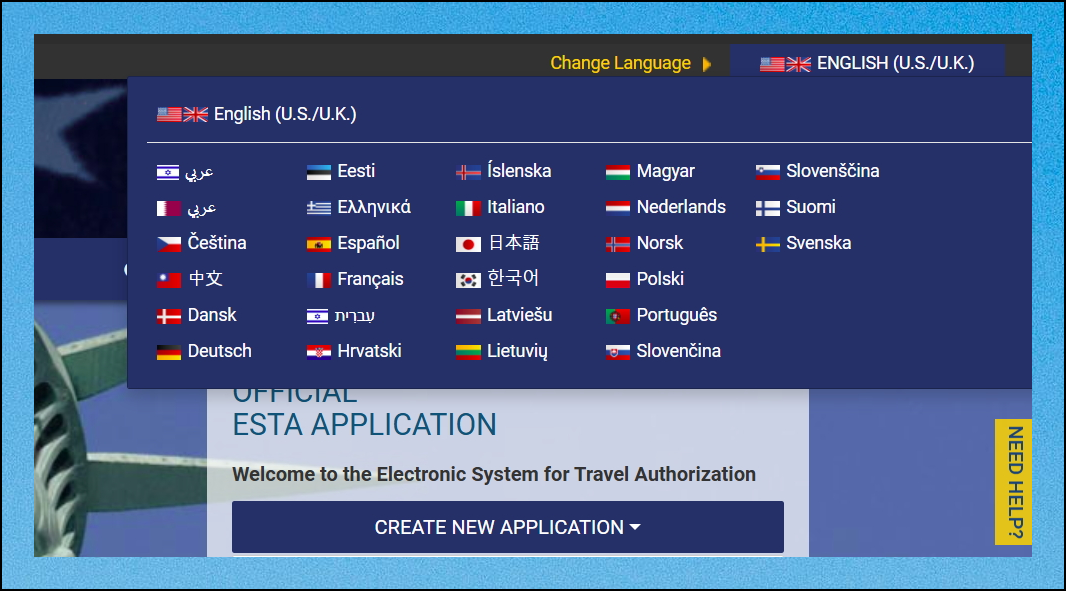Switch language to Français
The width and height of the screenshot is (1066, 591).
click(371, 279)
